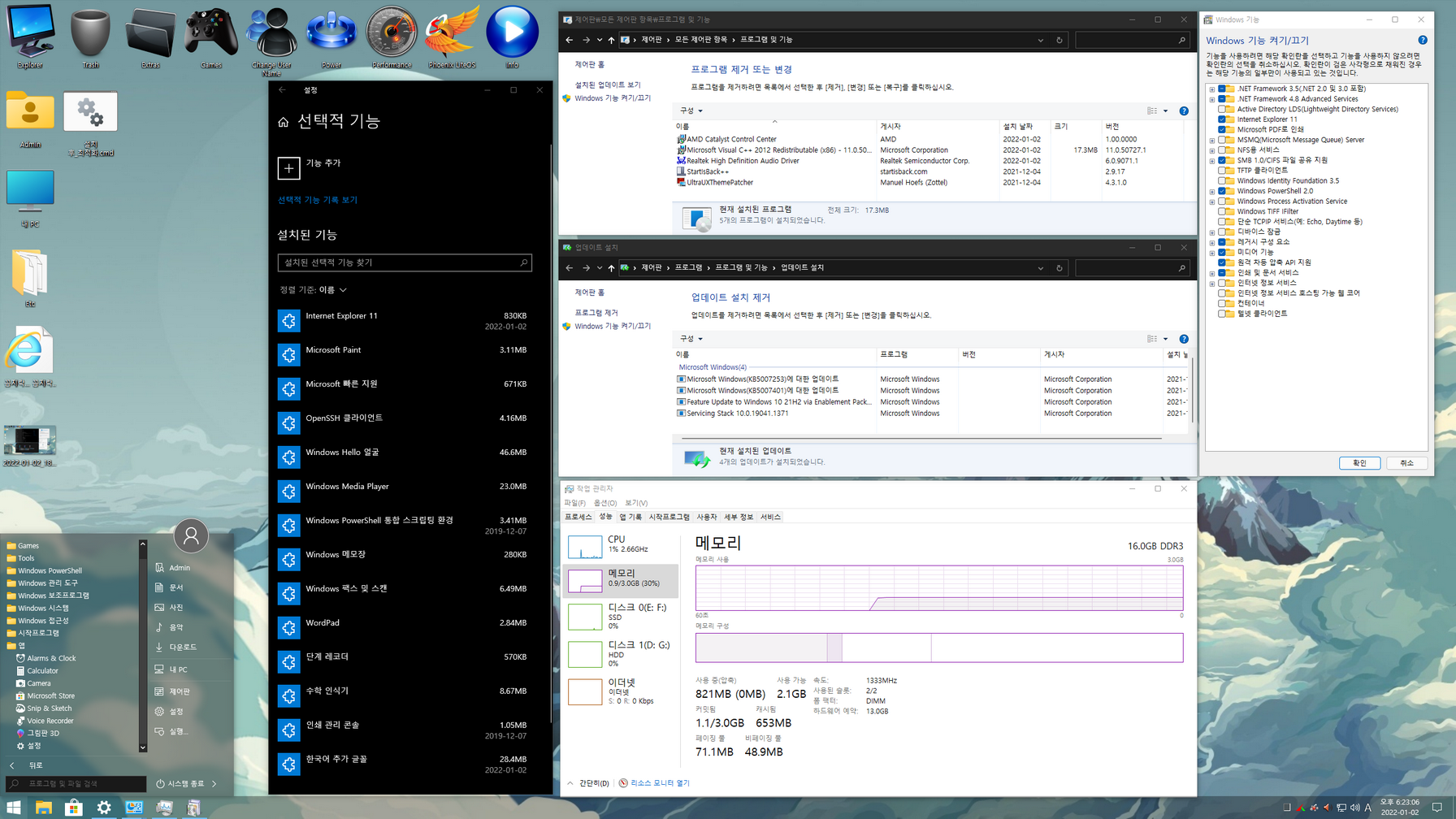The width and height of the screenshot is (1456, 819).
Task: Uncheck Microsoft PDF로 인쇄 feature
Action: (x=1222, y=129)
